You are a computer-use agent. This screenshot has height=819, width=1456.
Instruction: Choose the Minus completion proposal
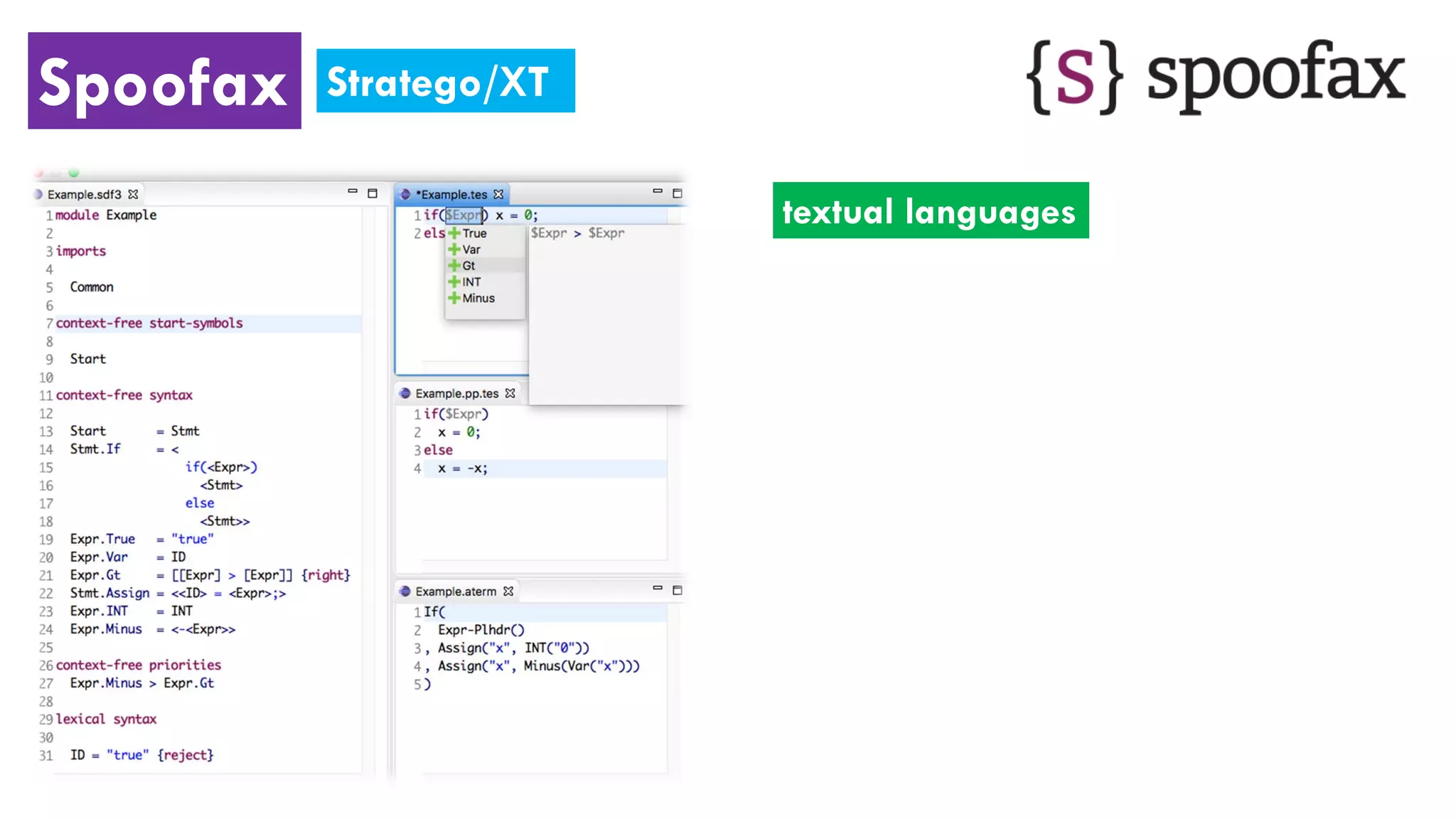(478, 299)
